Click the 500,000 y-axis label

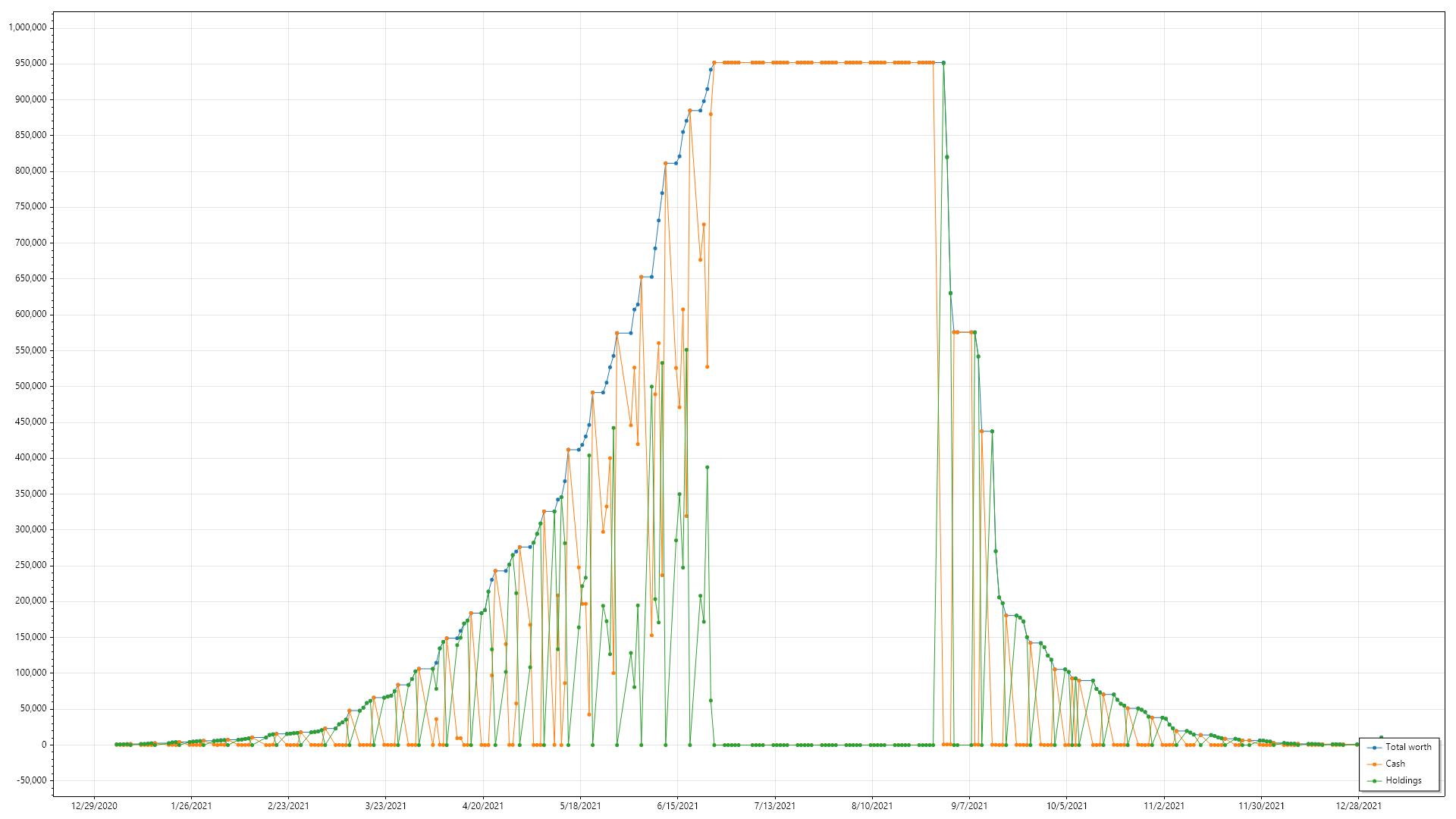(30, 386)
